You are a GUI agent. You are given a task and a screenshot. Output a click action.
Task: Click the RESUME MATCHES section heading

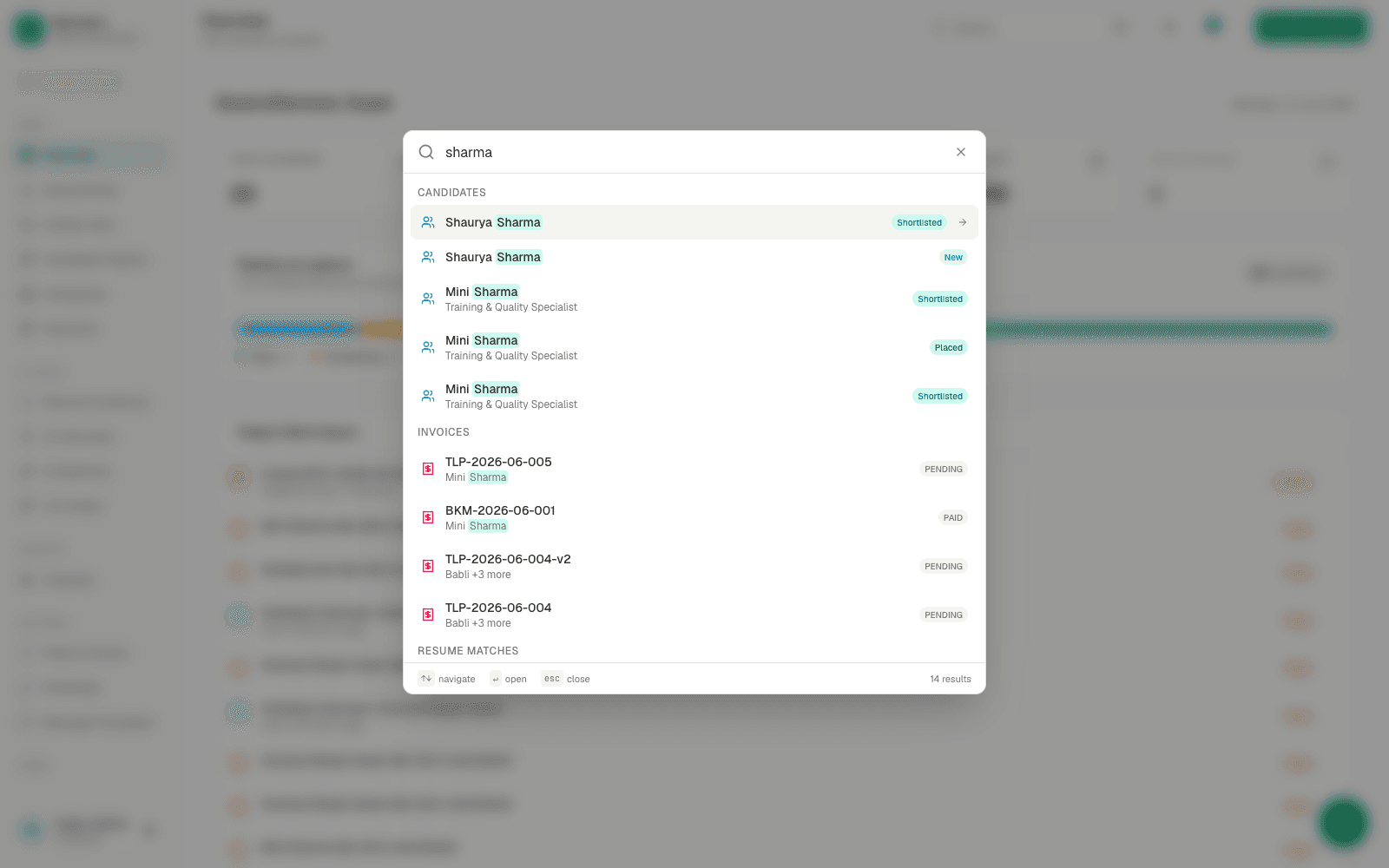468,651
